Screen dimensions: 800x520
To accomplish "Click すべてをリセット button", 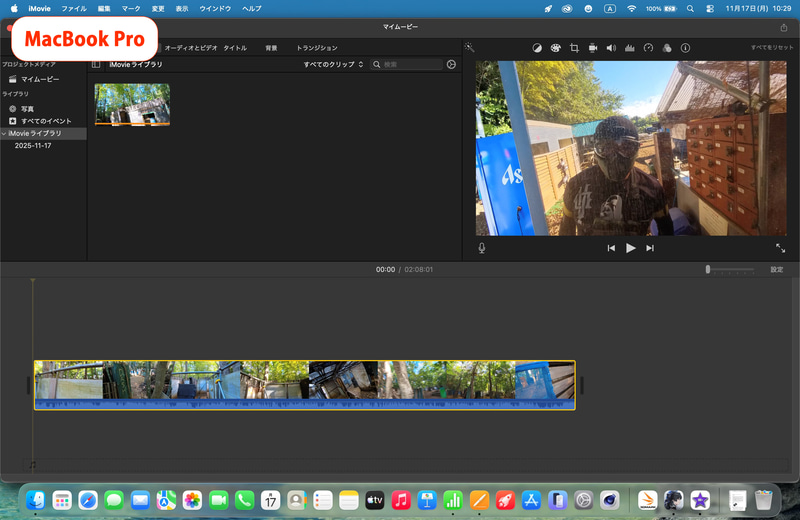I will 772,47.
